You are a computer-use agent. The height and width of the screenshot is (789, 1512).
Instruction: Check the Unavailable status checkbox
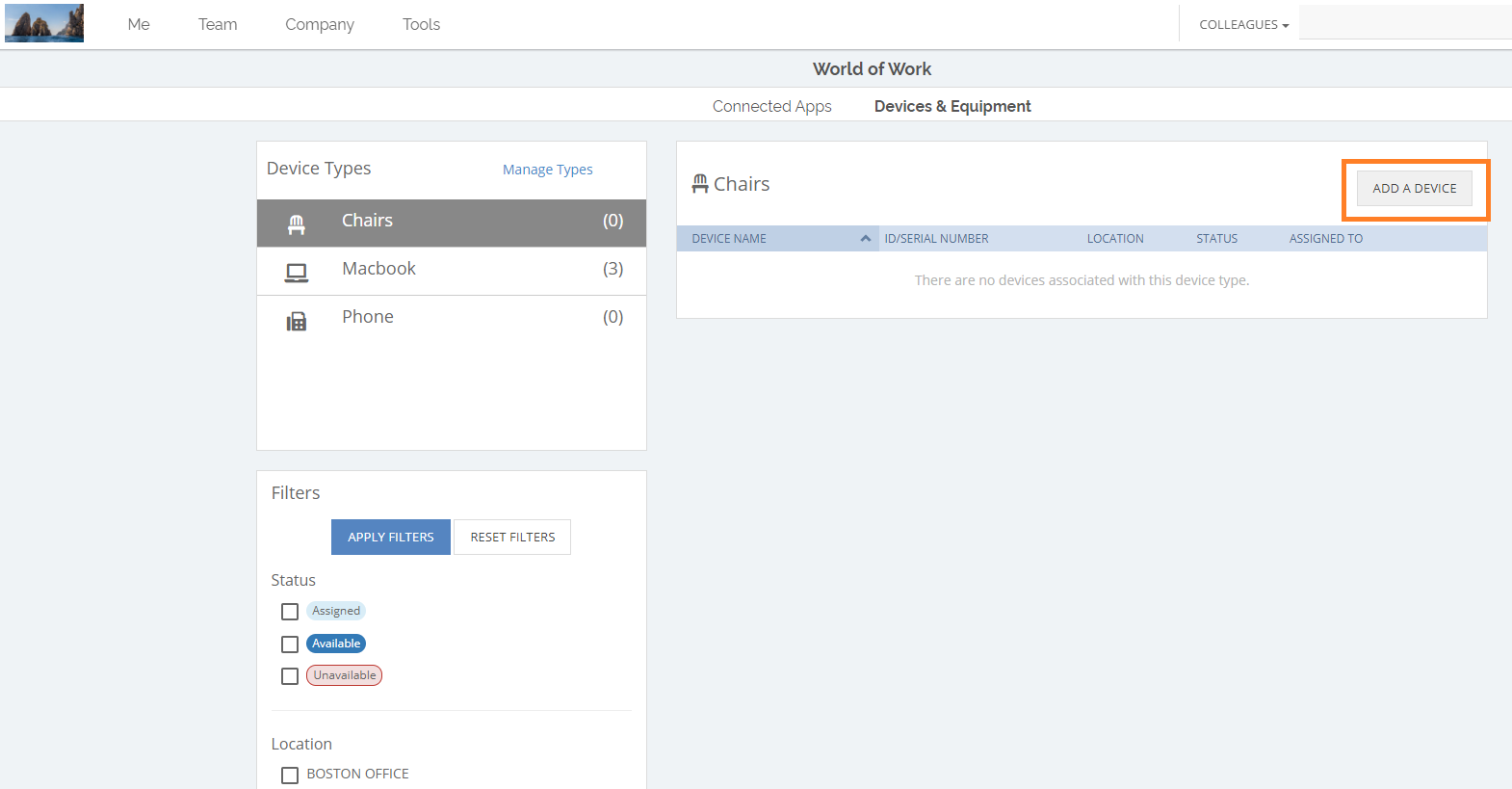click(290, 676)
